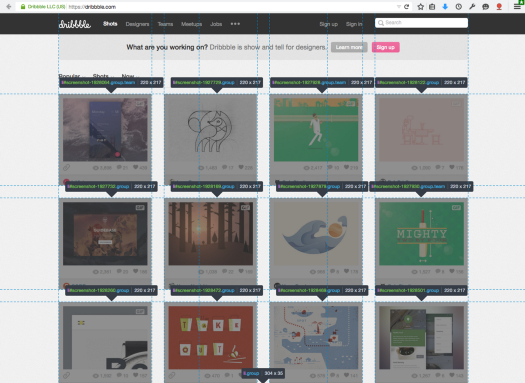Open history with the clock icon
The width and height of the screenshot is (525, 383).
(459, 7)
